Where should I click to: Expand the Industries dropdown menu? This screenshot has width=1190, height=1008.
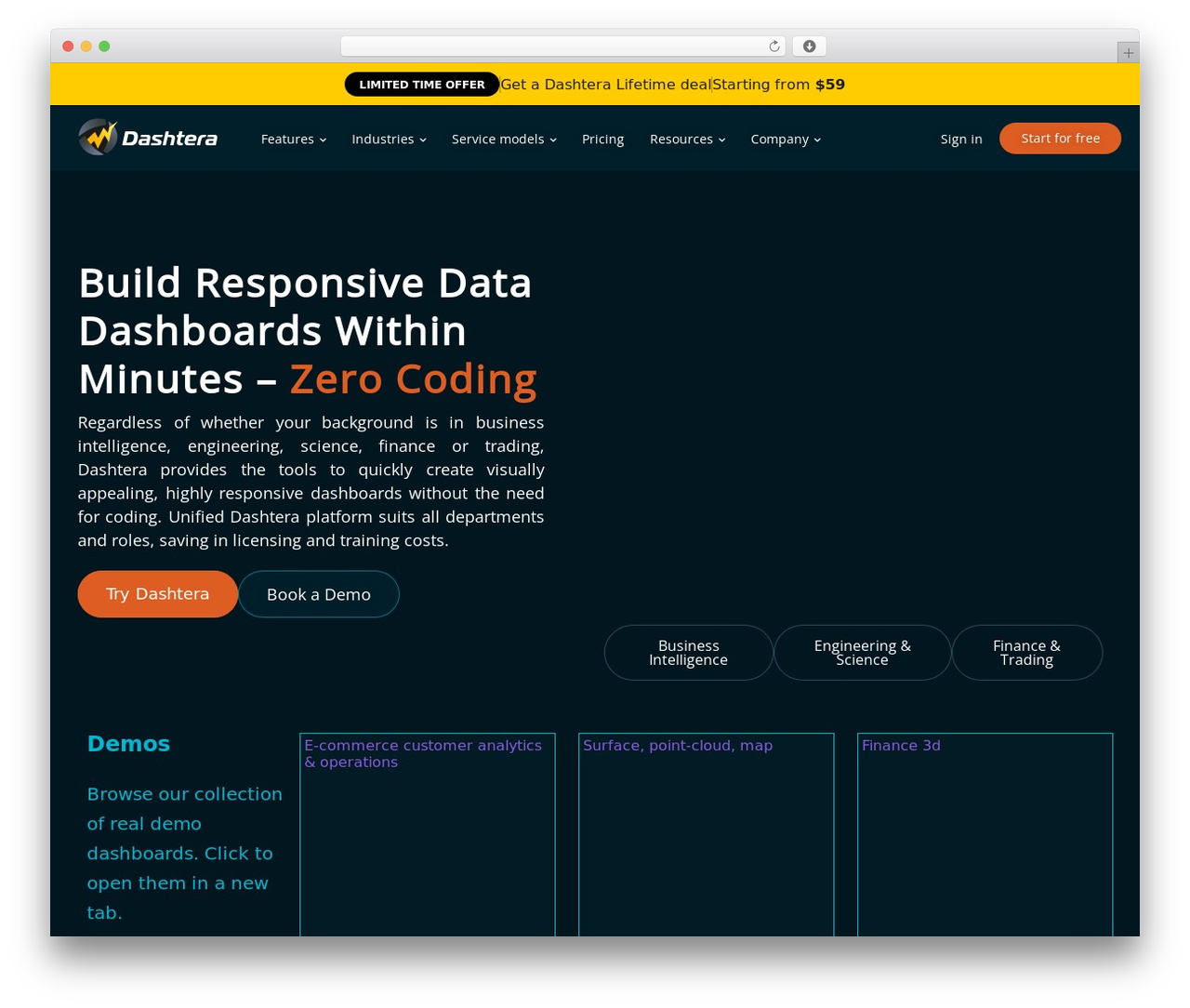tap(389, 139)
